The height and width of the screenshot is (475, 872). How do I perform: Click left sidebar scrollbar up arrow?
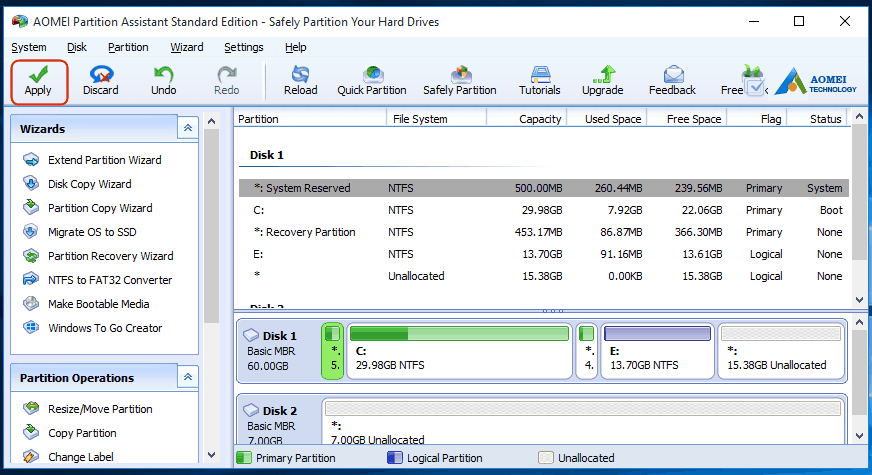[211, 121]
